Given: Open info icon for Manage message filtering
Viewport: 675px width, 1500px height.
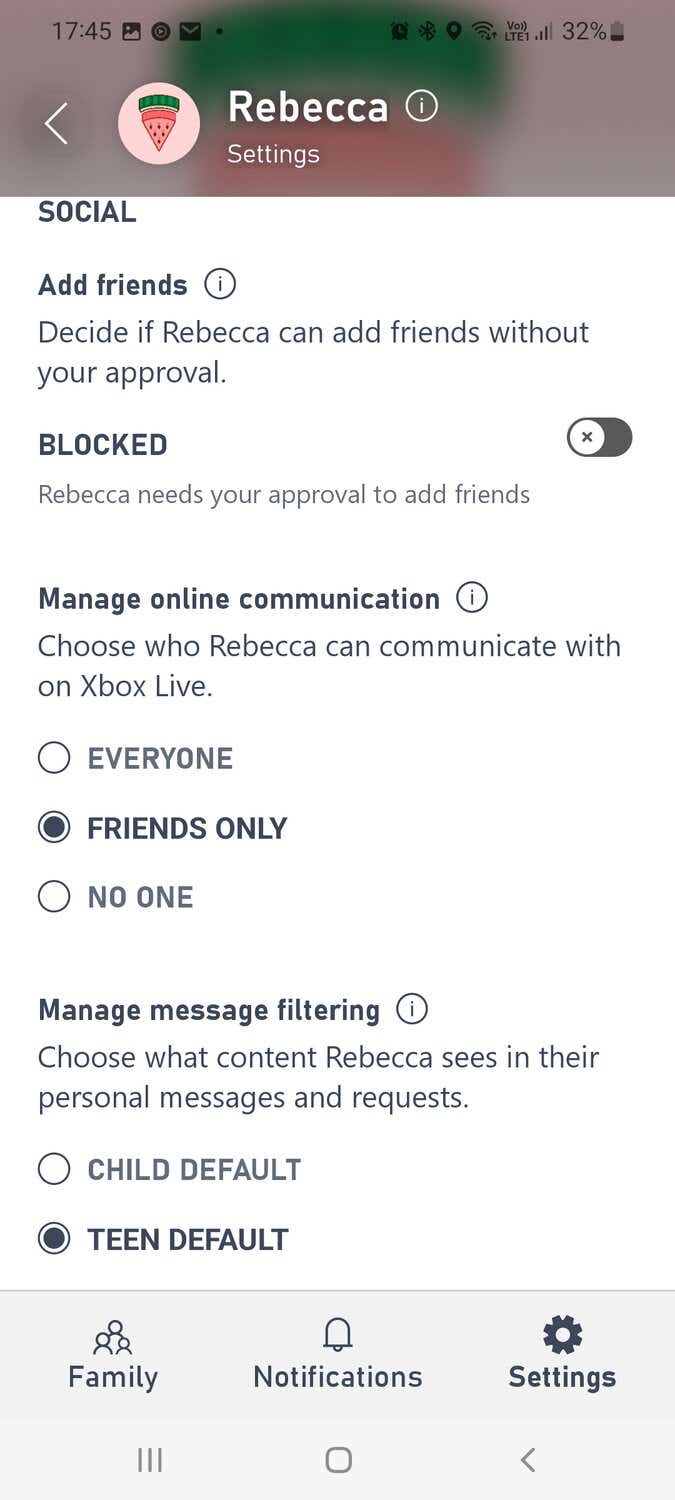Looking at the screenshot, I should [412, 1009].
